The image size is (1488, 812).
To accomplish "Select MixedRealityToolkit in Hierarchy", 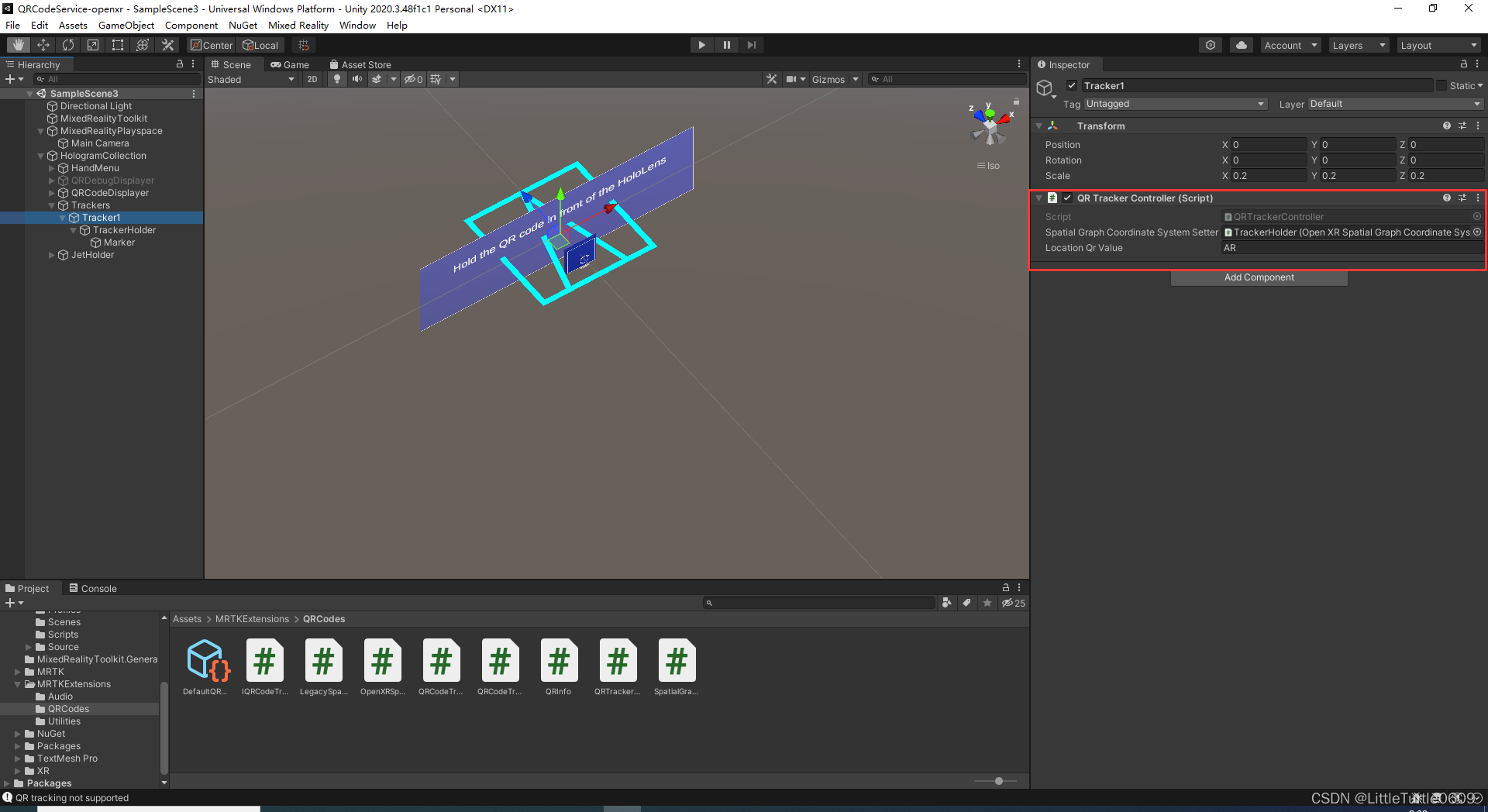I will tap(104, 119).
